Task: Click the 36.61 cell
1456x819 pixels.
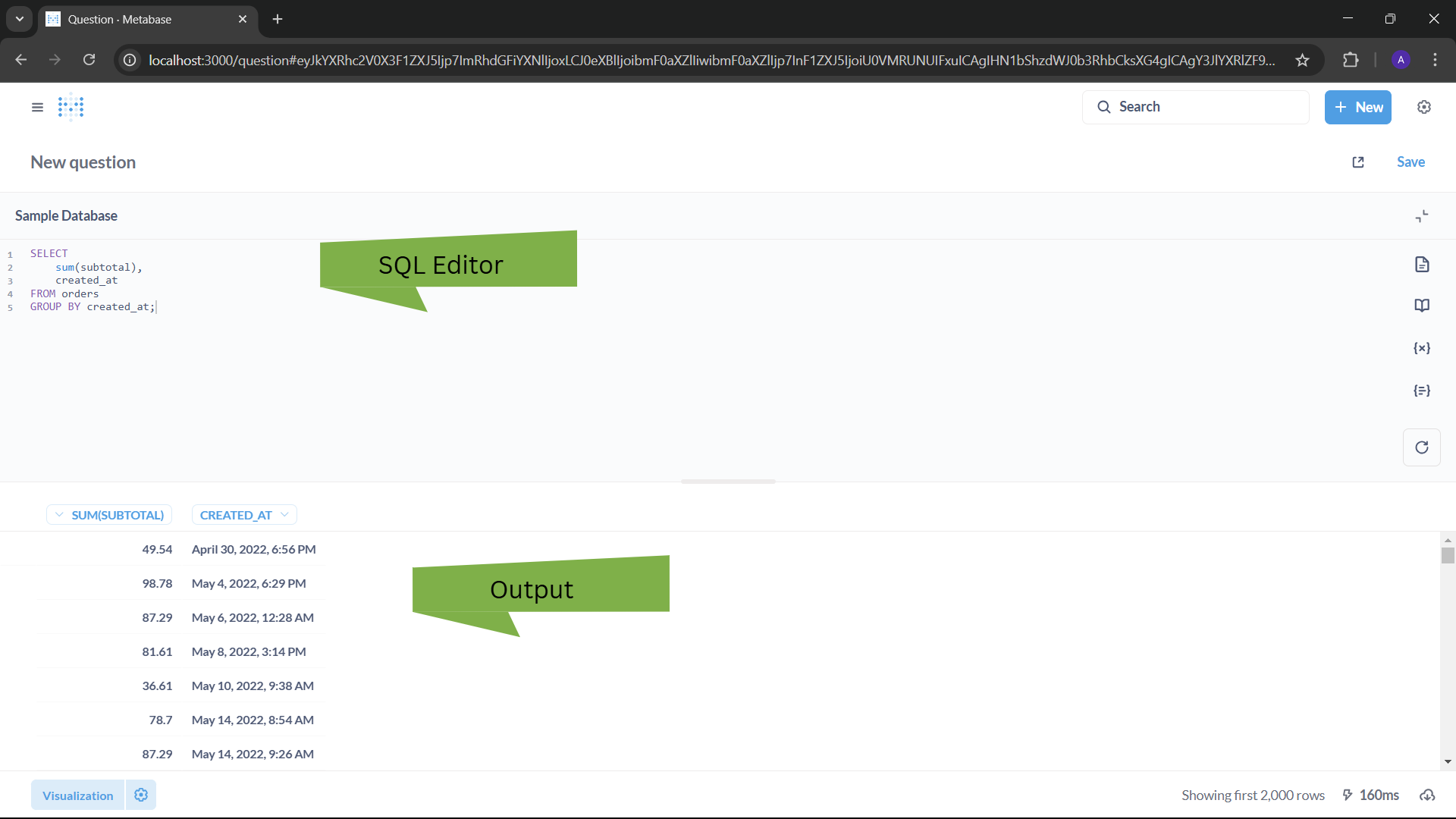Action: coord(157,686)
